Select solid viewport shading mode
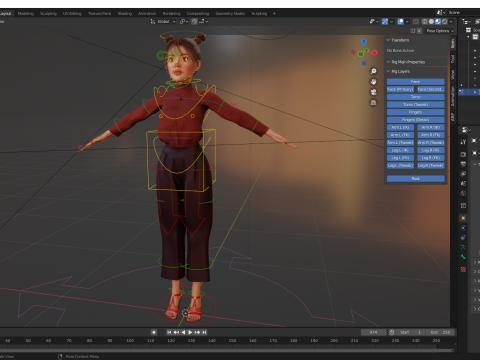This screenshot has width=480, height=360. (431, 22)
